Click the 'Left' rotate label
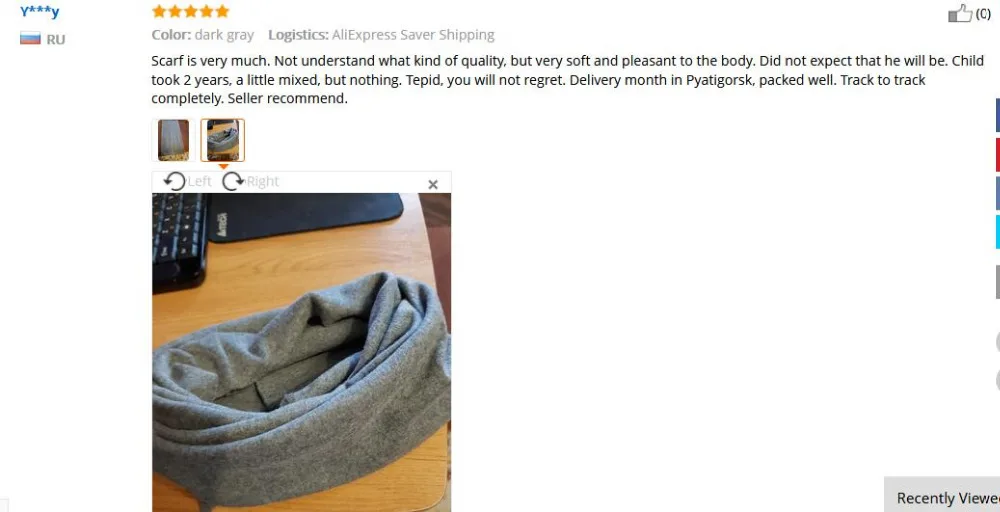The image size is (1000, 512). coord(200,182)
